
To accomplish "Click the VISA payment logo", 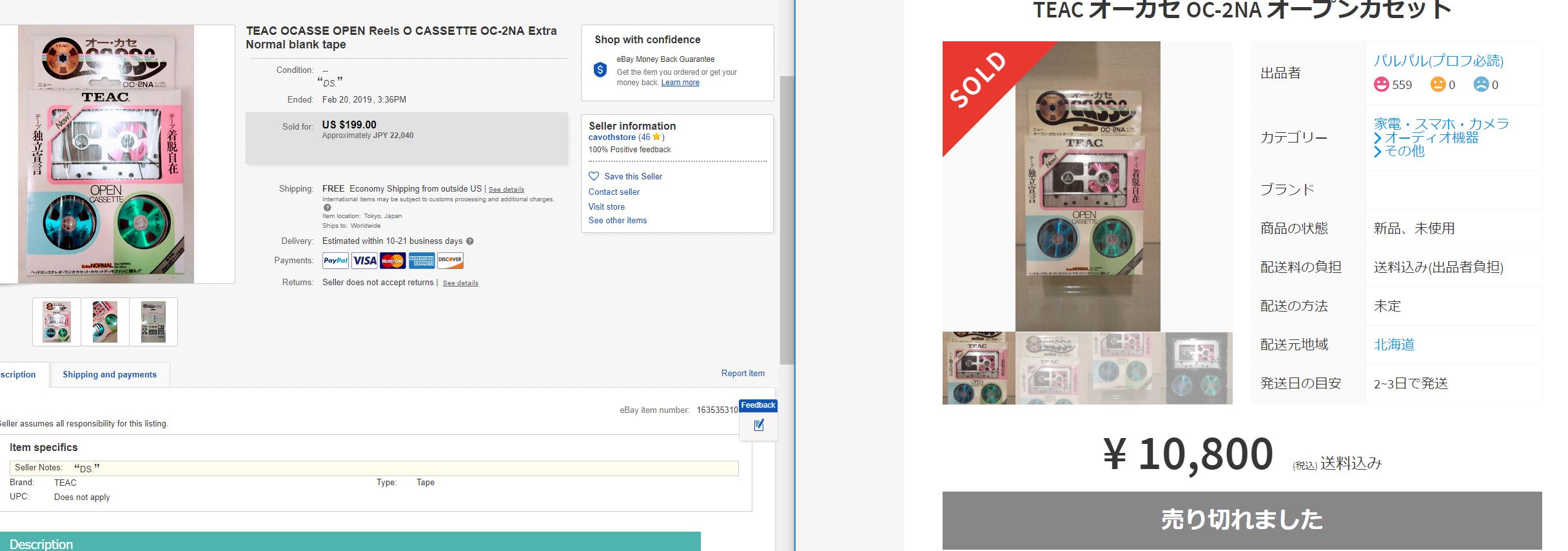I will click(364, 261).
